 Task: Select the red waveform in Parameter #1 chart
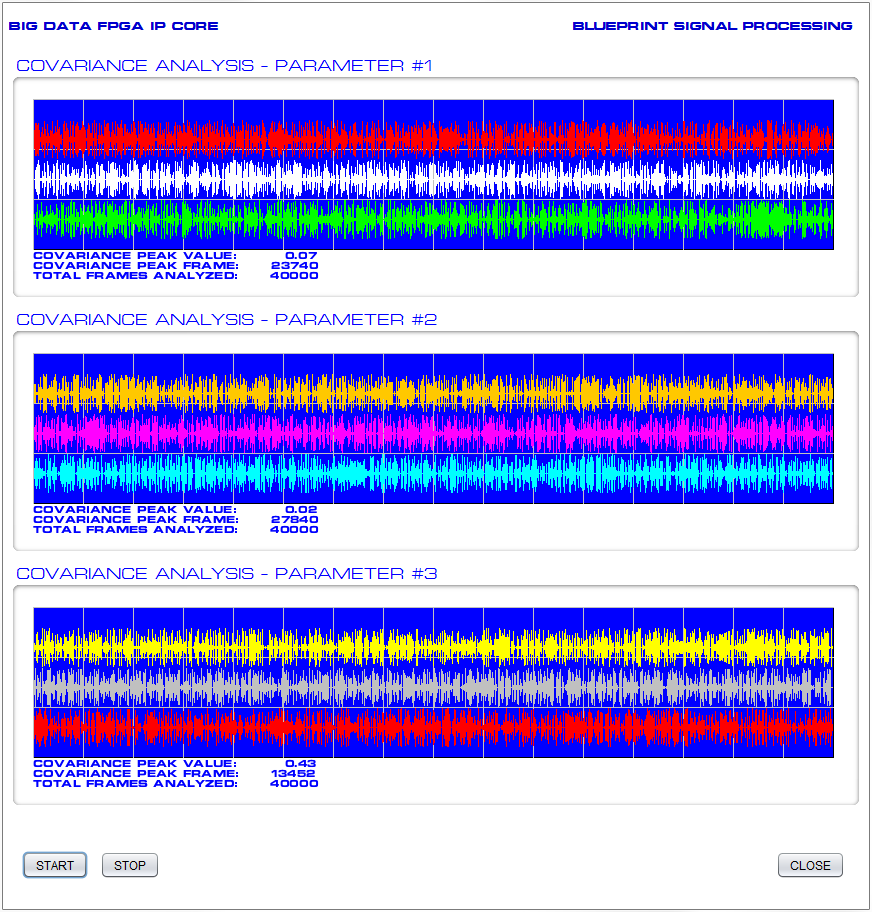[433, 137]
